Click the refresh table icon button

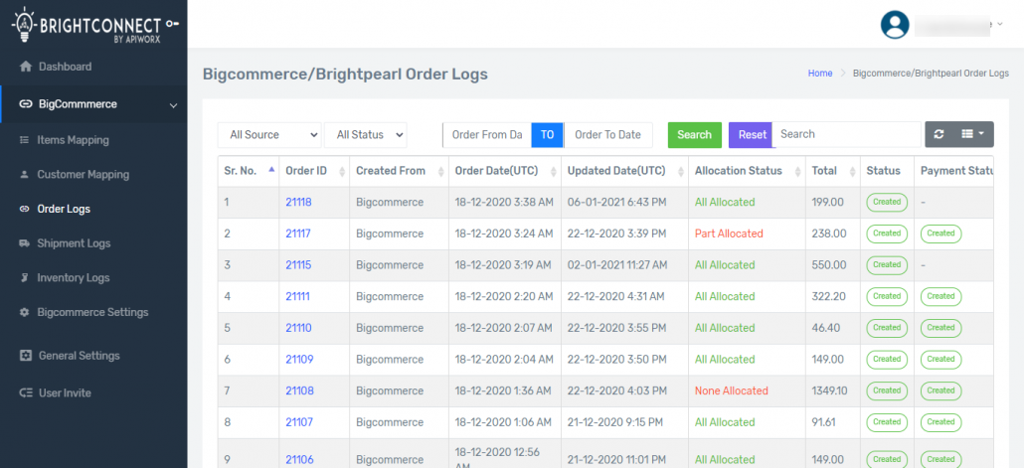pos(939,134)
